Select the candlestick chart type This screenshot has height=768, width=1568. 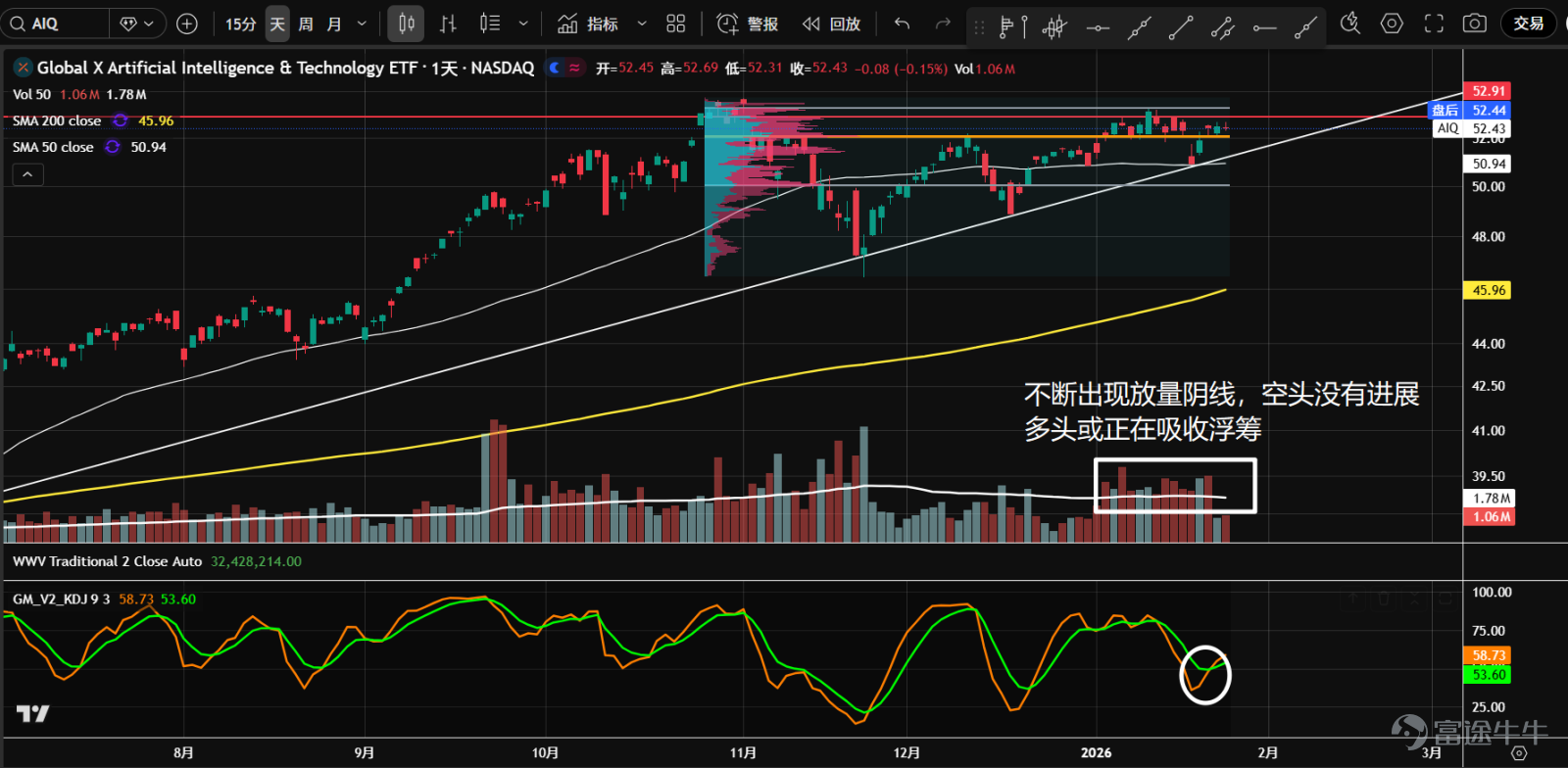(406, 24)
